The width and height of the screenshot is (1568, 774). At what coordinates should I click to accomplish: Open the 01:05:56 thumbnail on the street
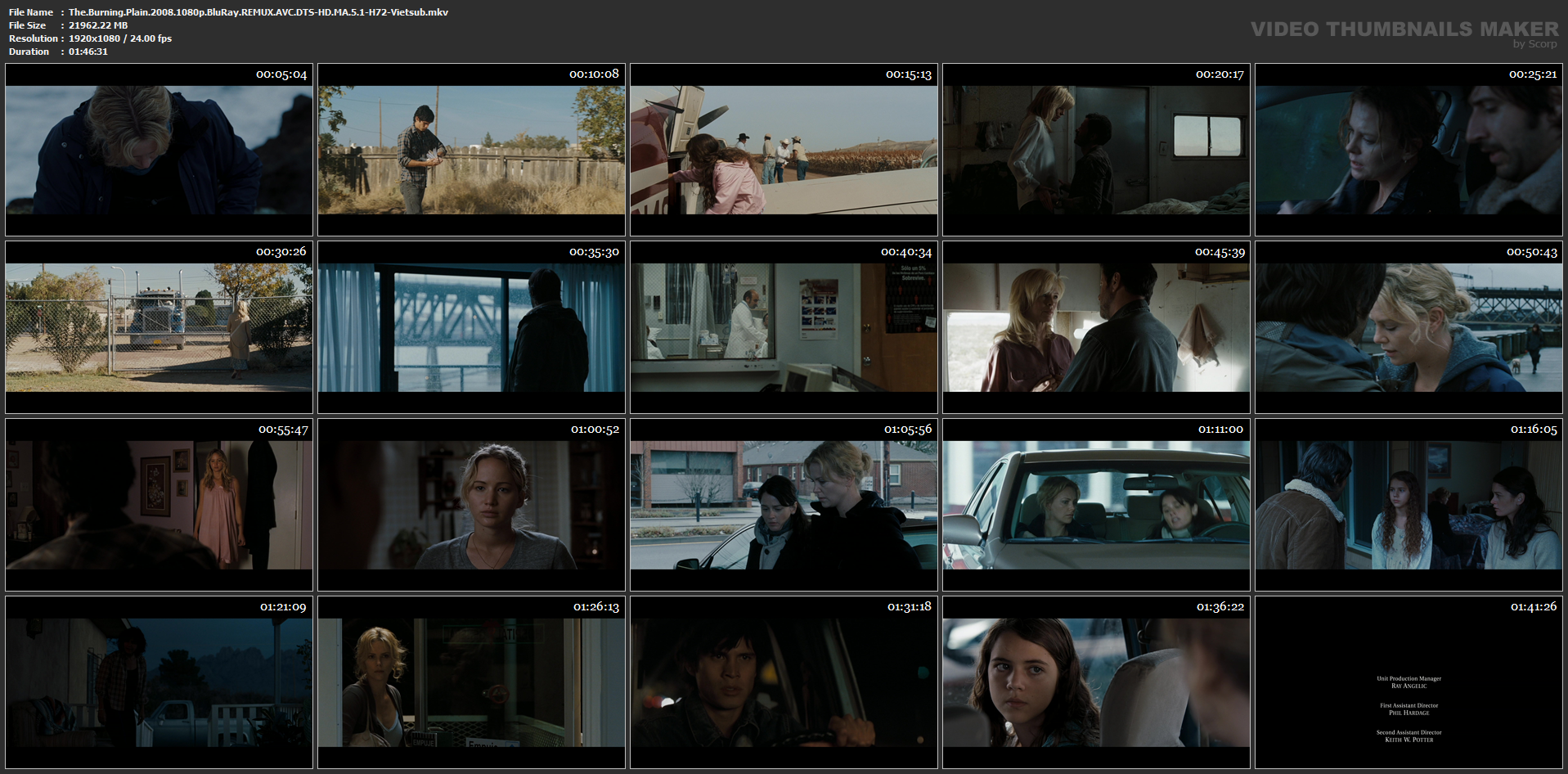pyautogui.click(x=784, y=505)
